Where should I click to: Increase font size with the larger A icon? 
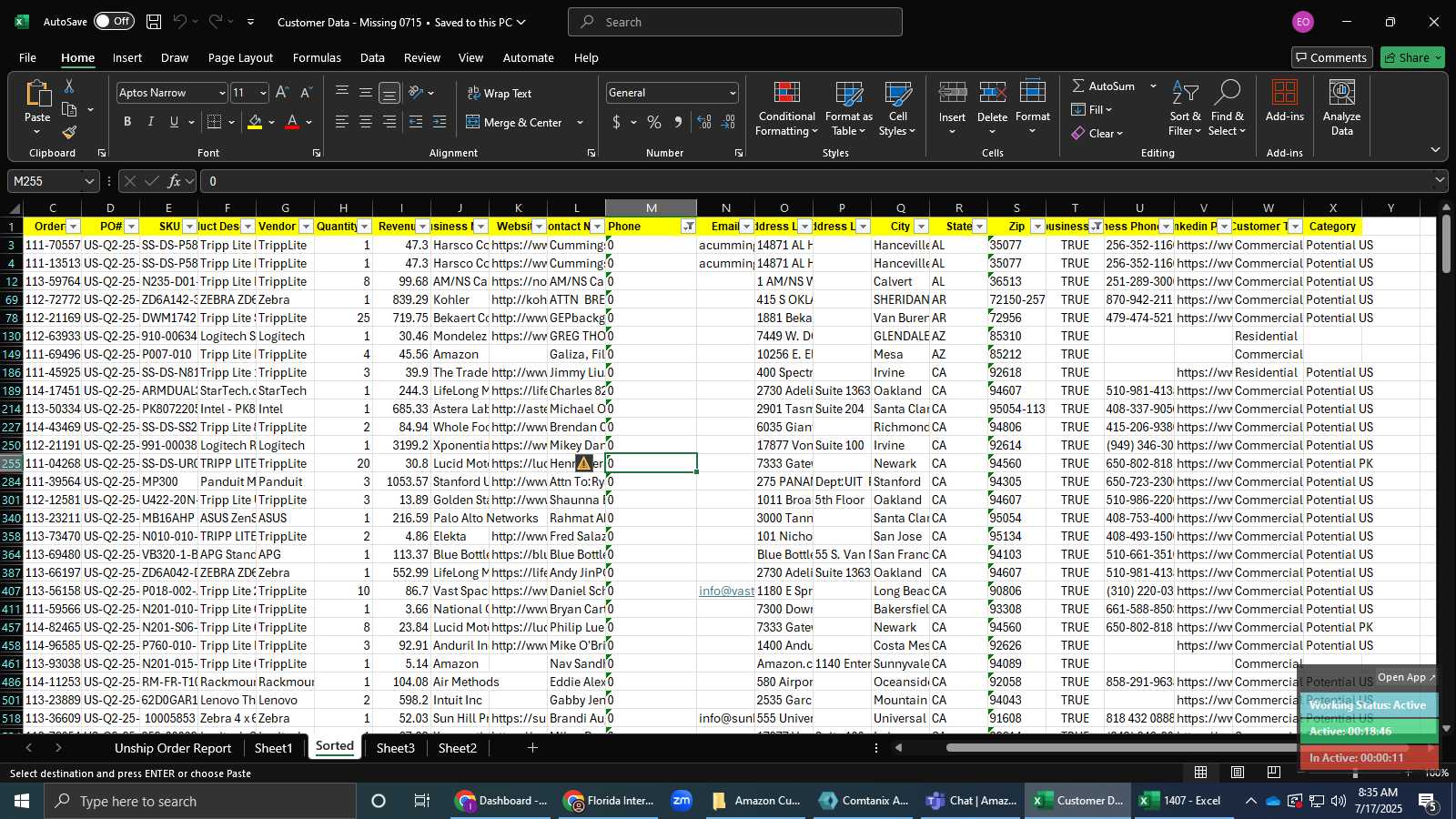[x=282, y=92]
